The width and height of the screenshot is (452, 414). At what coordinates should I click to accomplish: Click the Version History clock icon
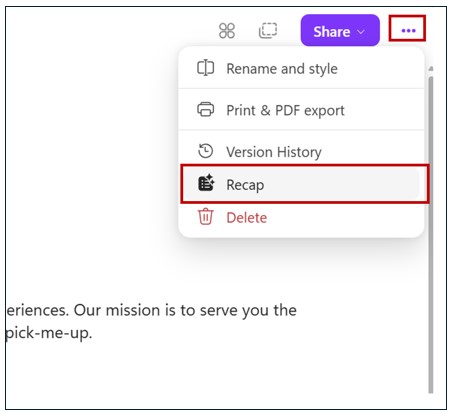coord(205,151)
